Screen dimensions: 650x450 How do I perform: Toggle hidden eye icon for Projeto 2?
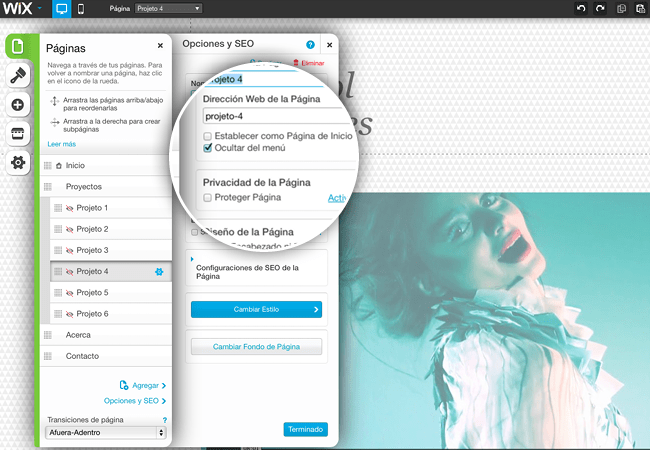(70, 229)
